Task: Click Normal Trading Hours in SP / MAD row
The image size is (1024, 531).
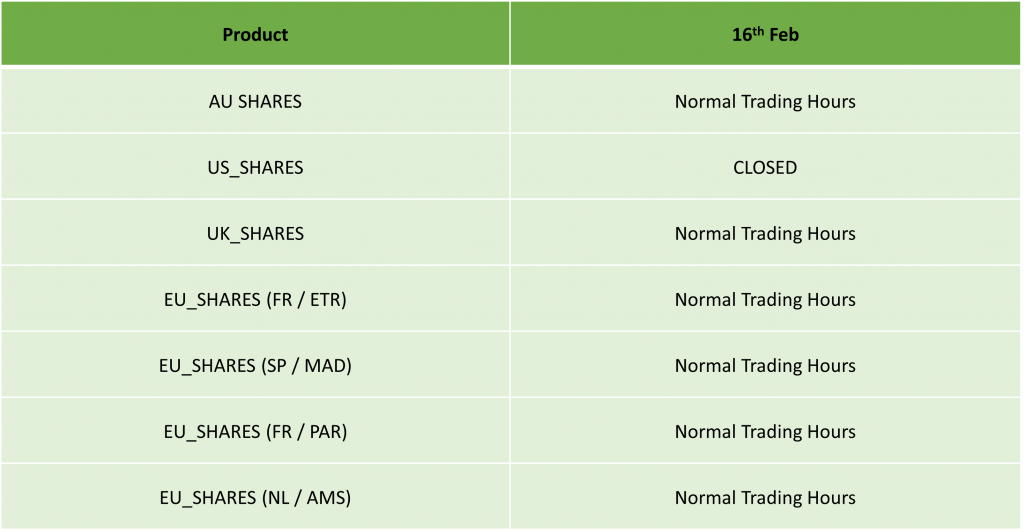Action: tap(765, 366)
